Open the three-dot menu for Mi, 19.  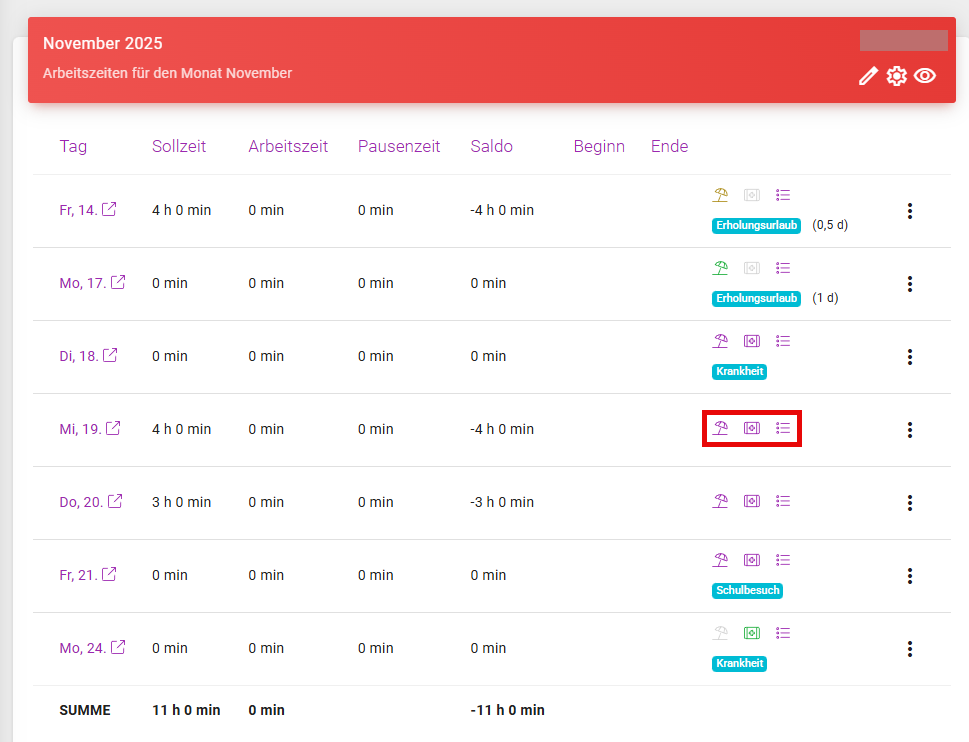click(909, 430)
